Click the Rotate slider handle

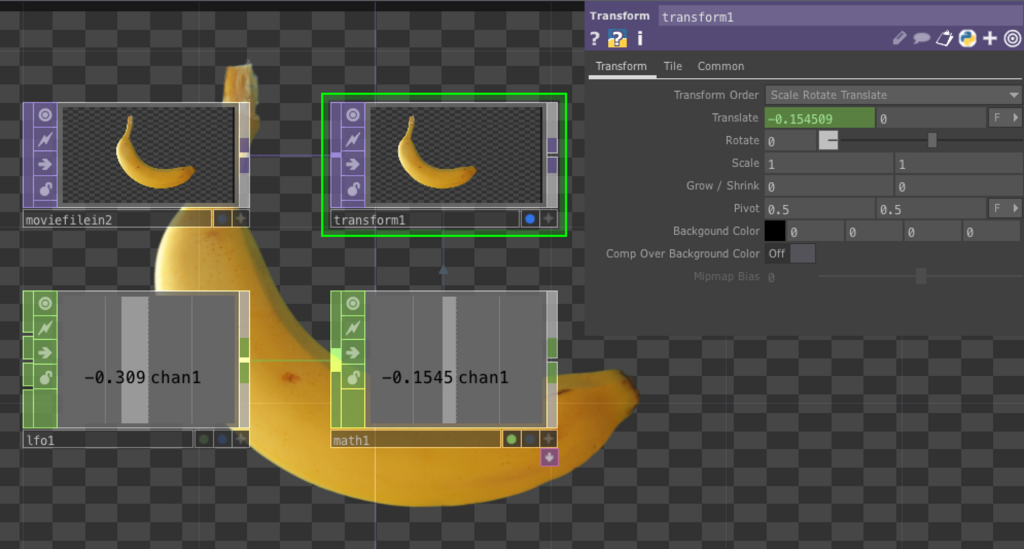(932, 140)
